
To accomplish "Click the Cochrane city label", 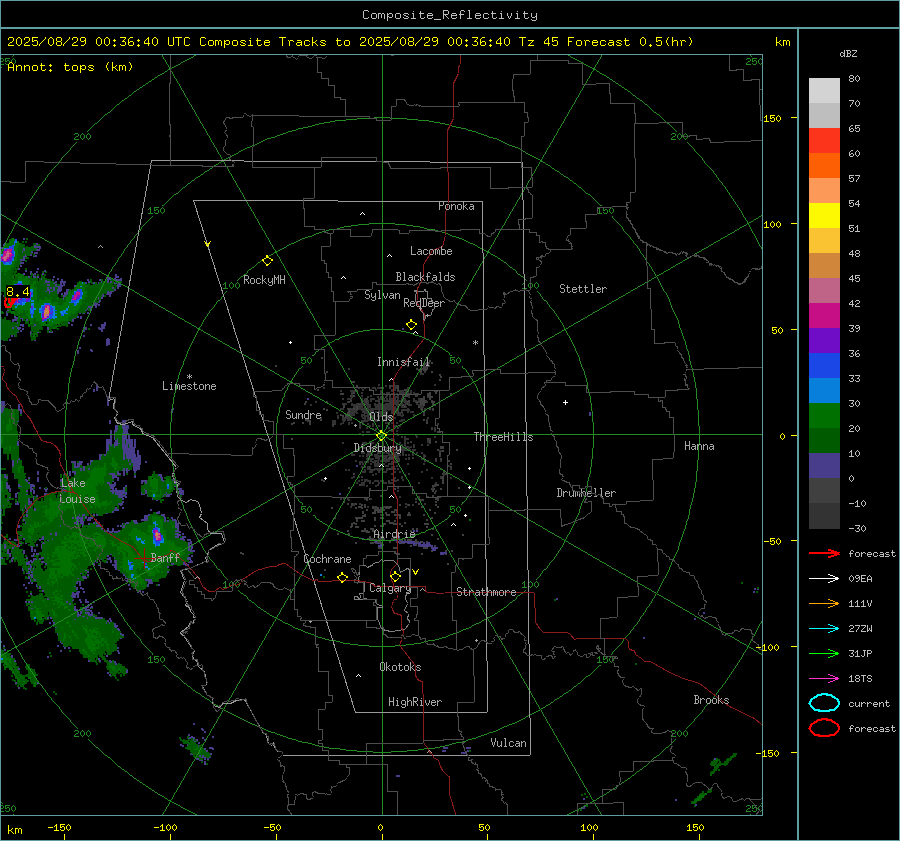I will 327,559.
